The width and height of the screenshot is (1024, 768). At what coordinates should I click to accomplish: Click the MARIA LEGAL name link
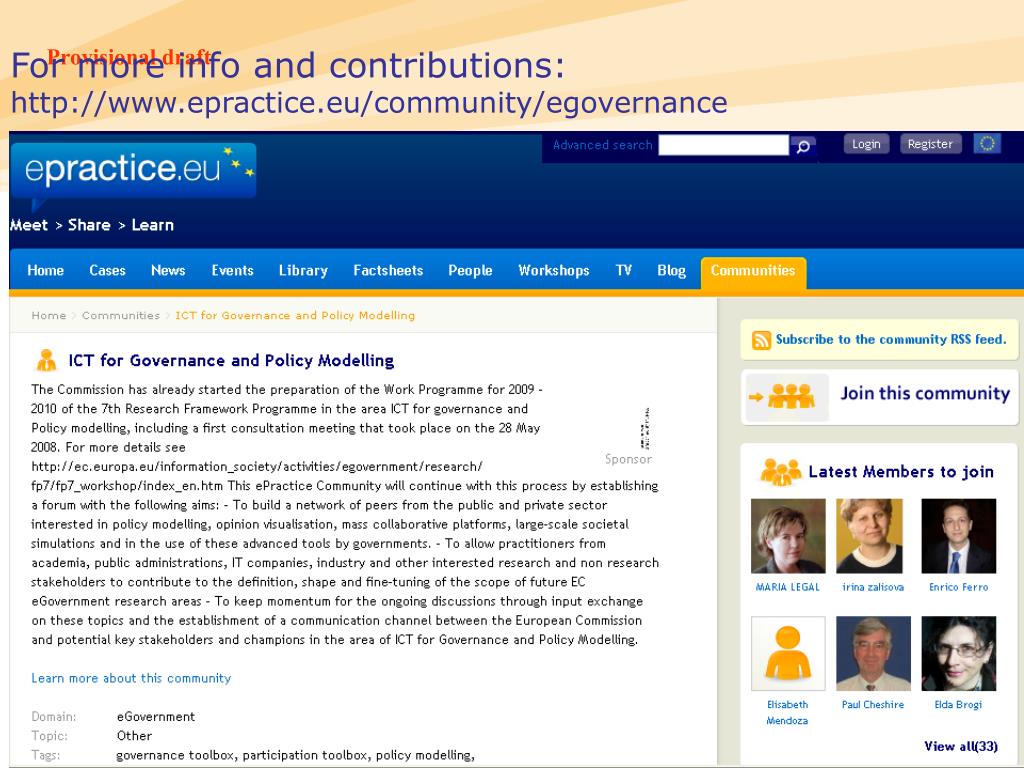(x=788, y=587)
